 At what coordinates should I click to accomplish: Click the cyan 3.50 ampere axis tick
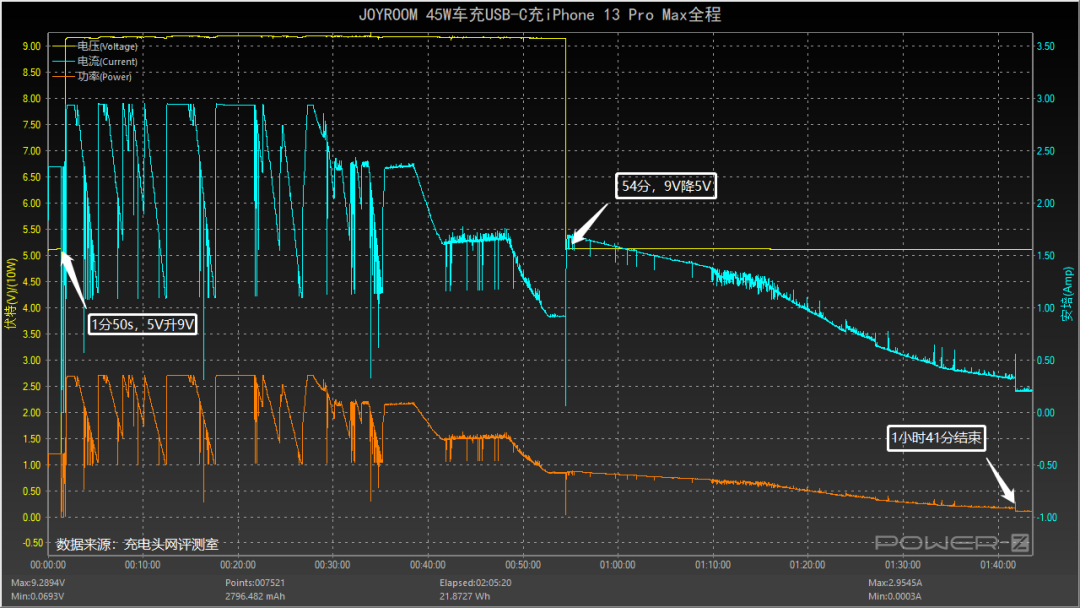[1045, 46]
